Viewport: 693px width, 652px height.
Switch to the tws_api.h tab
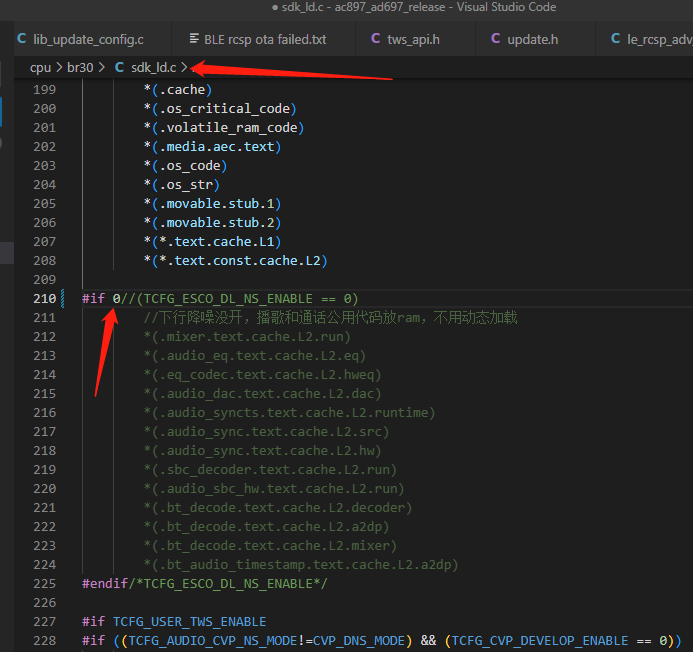[413, 39]
